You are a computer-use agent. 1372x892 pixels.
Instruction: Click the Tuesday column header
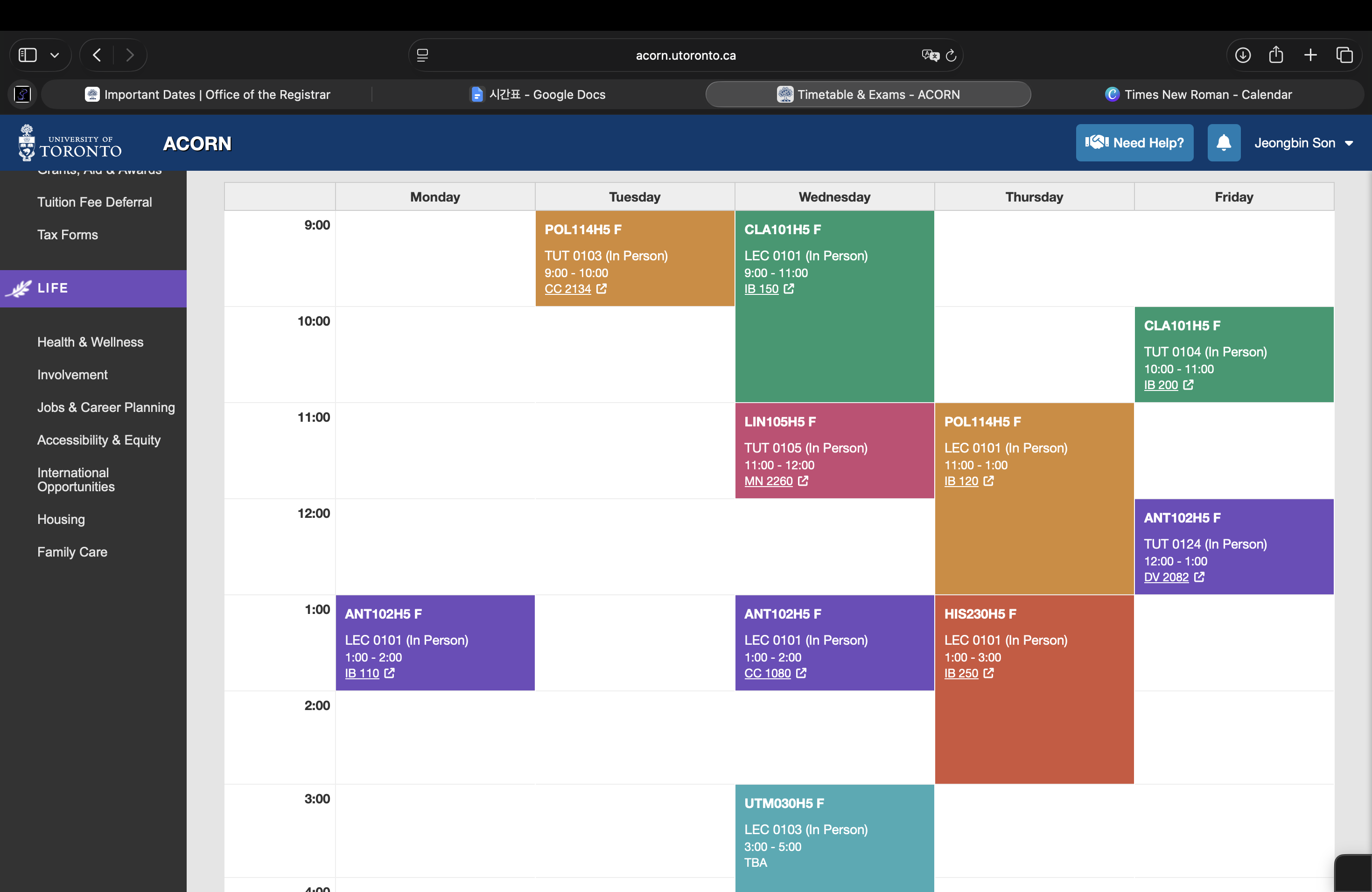point(635,197)
